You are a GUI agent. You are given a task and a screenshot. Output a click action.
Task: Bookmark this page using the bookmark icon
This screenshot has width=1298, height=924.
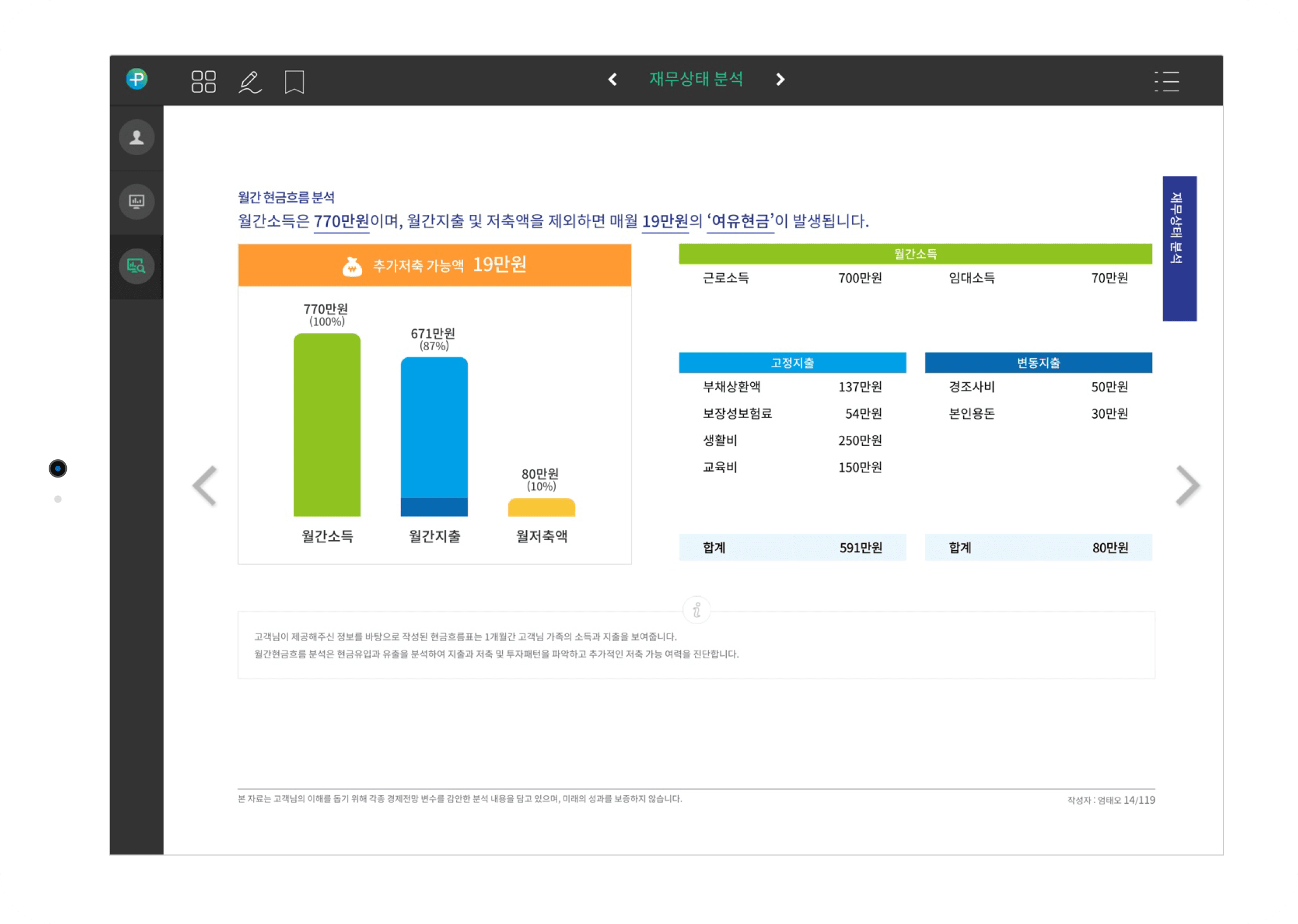pyautogui.click(x=294, y=82)
